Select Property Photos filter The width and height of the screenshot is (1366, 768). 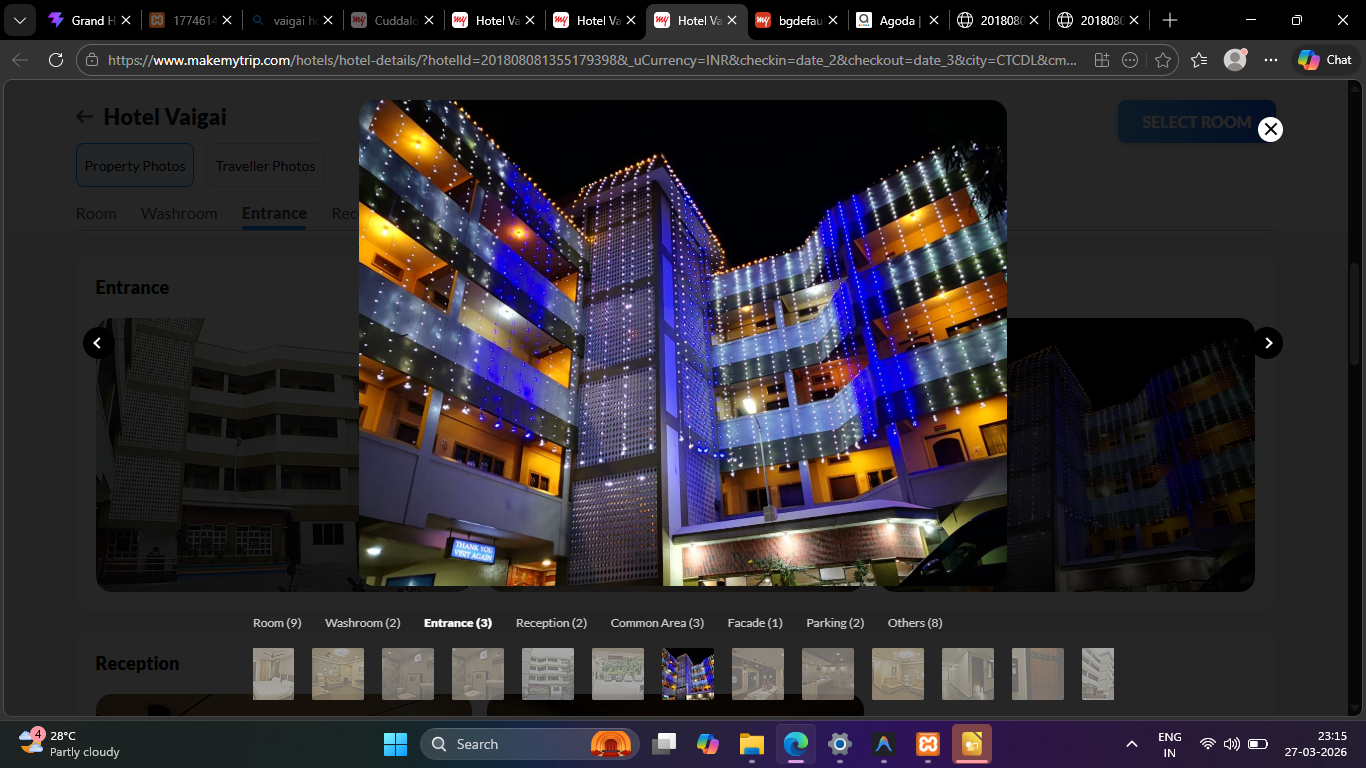[x=135, y=166]
